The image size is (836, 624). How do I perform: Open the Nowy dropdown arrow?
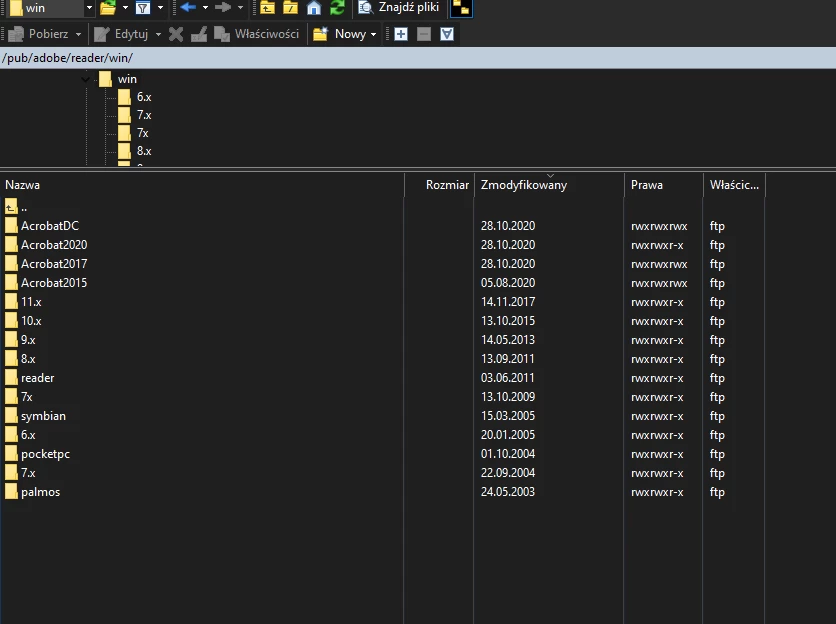pyautogui.click(x=373, y=34)
